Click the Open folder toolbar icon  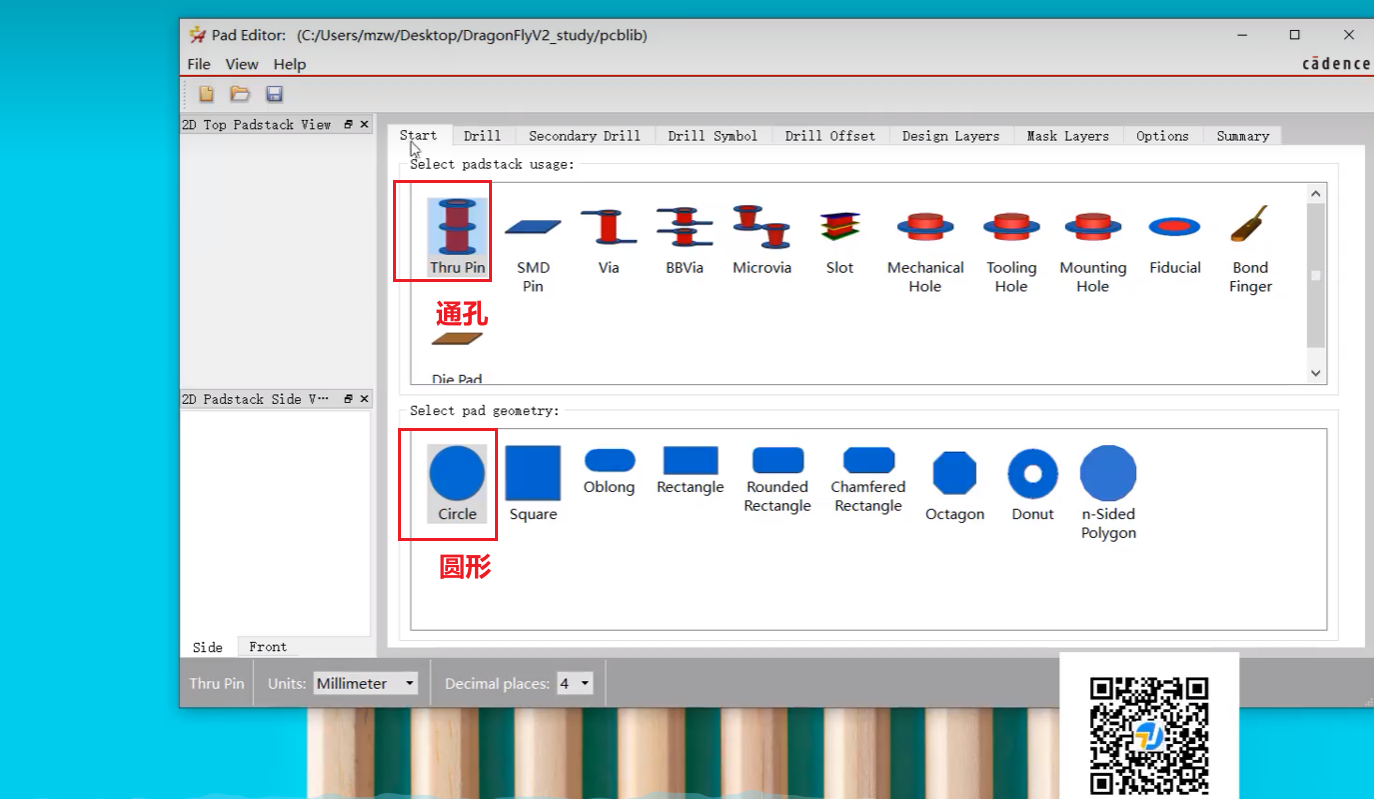point(240,94)
